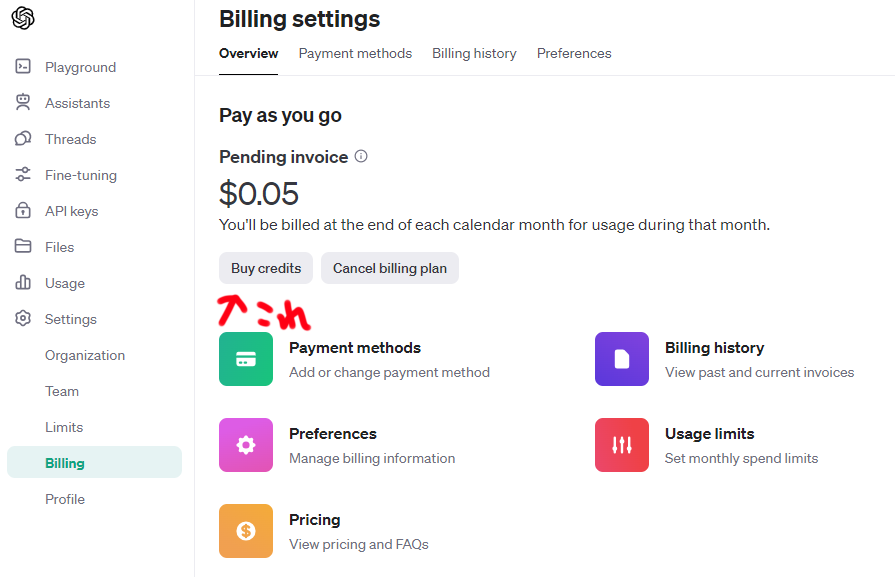Switch to the Billing history tab
This screenshot has width=895, height=577.
point(474,54)
